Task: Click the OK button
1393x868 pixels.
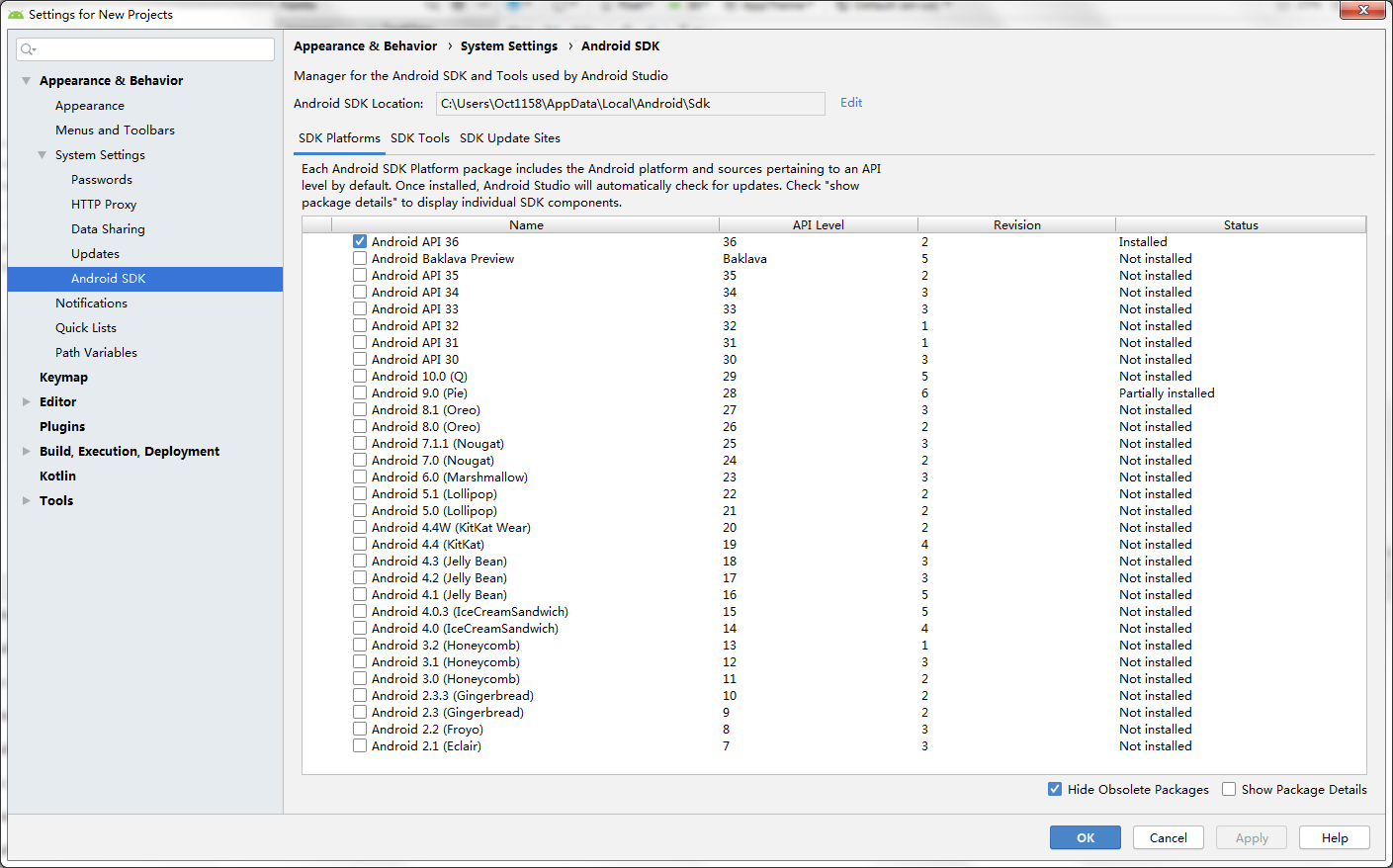Action: click(x=1086, y=837)
